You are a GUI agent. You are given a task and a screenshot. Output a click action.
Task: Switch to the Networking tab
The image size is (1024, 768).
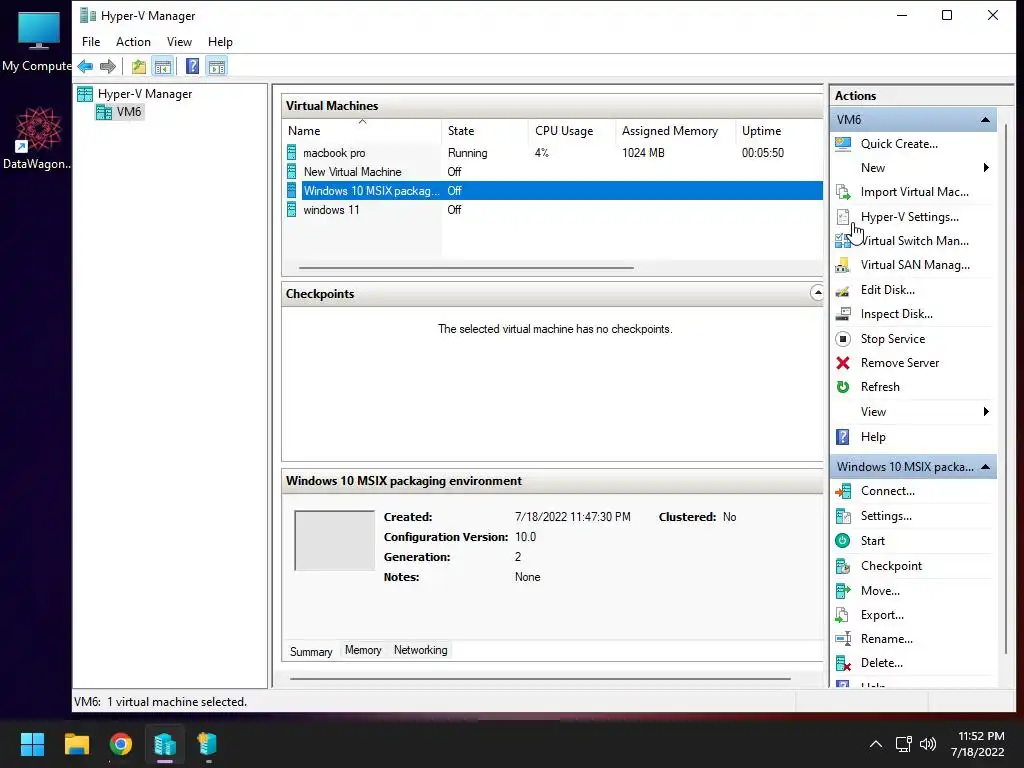click(421, 650)
